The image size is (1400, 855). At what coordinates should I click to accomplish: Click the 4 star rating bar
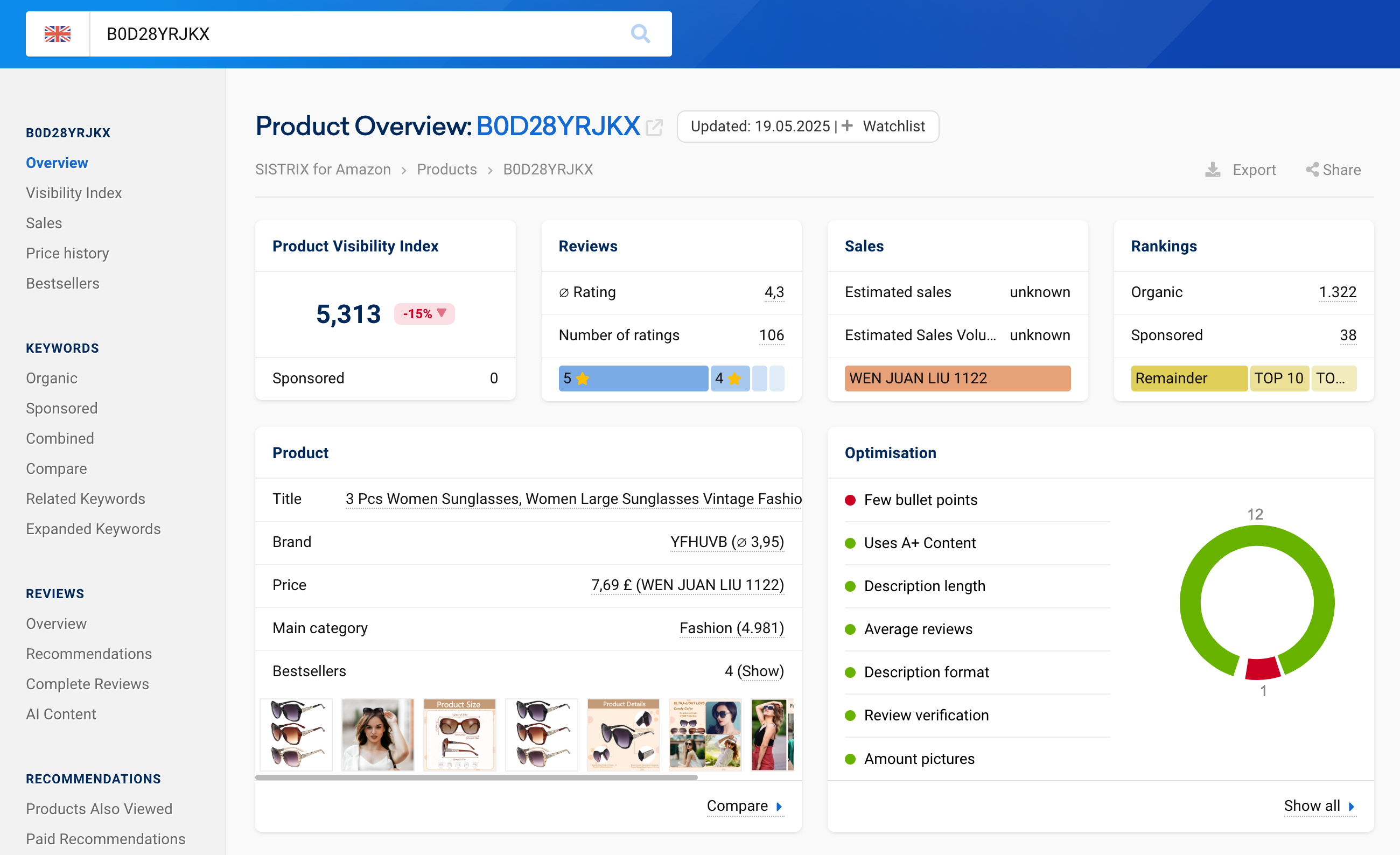click(730, 379)
